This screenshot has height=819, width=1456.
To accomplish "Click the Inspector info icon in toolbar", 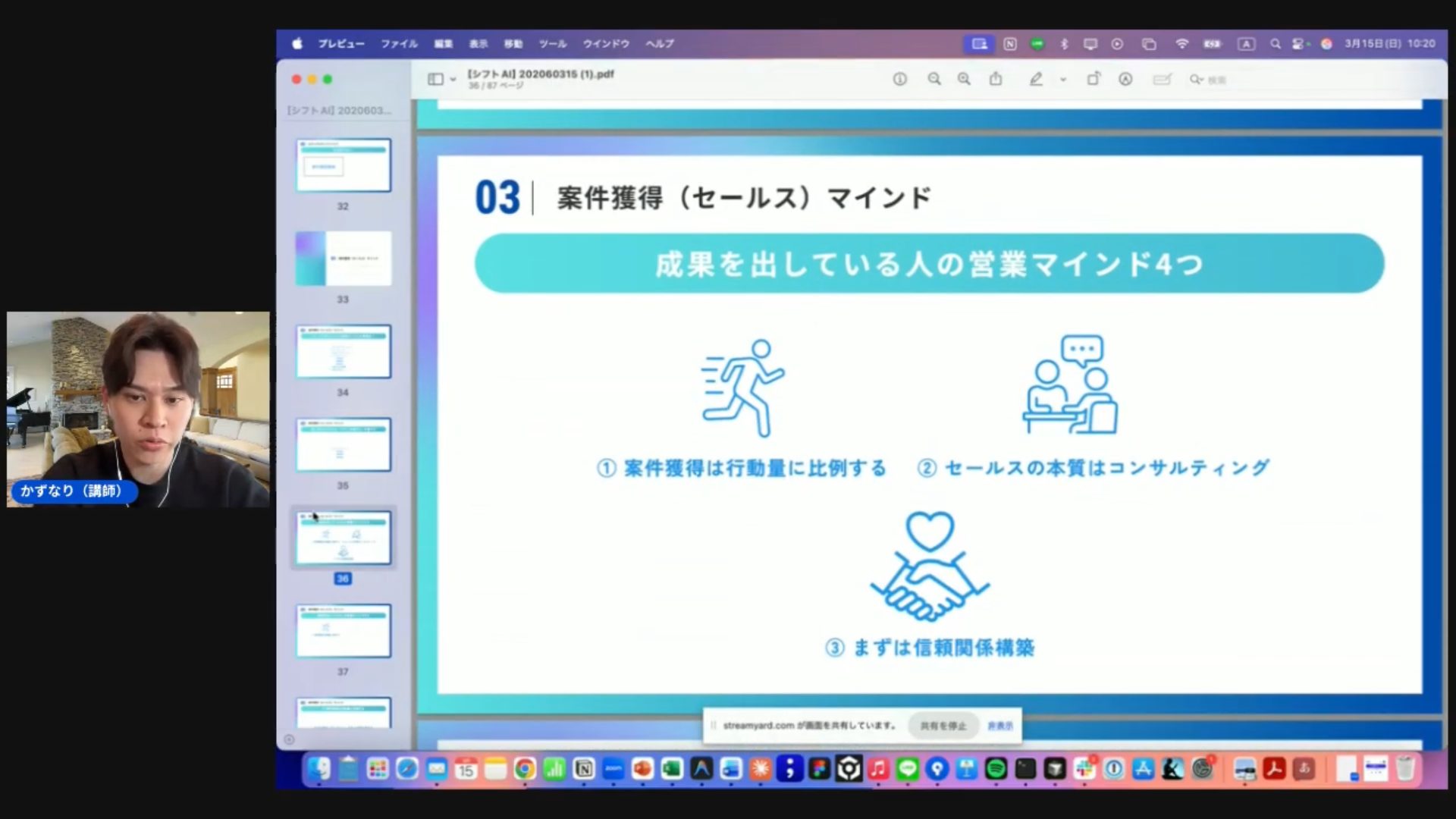I will (x=899, y=79).
